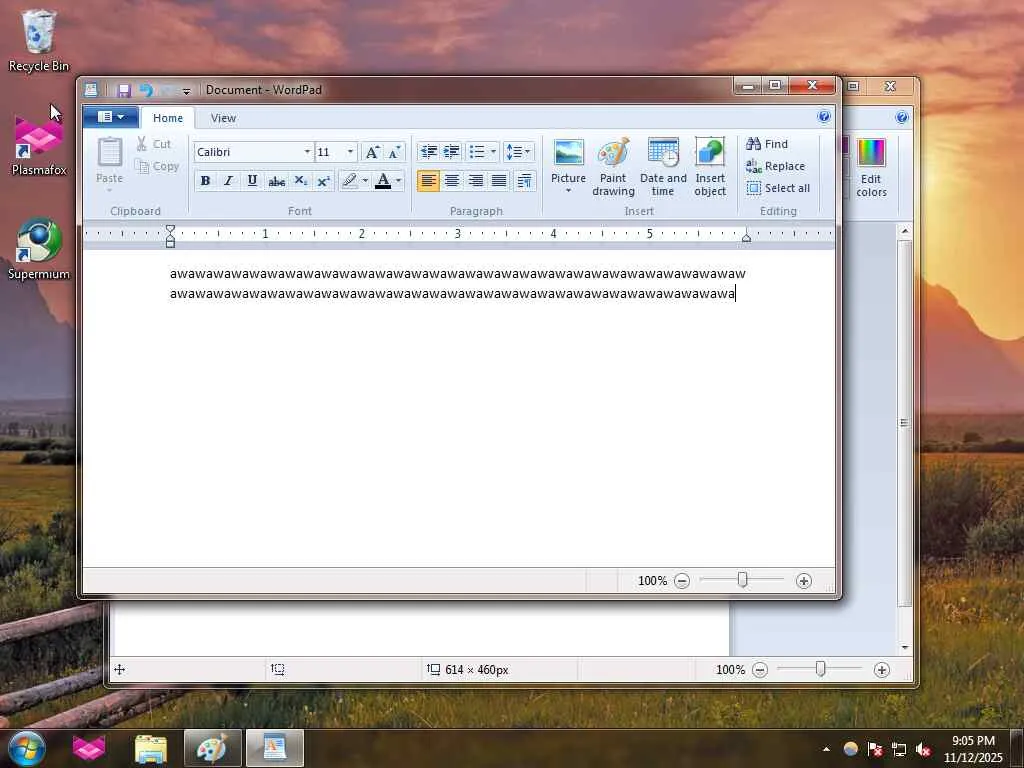Click the line spacing icon
Screen dimensions: 1024x768
click(514, 152)
